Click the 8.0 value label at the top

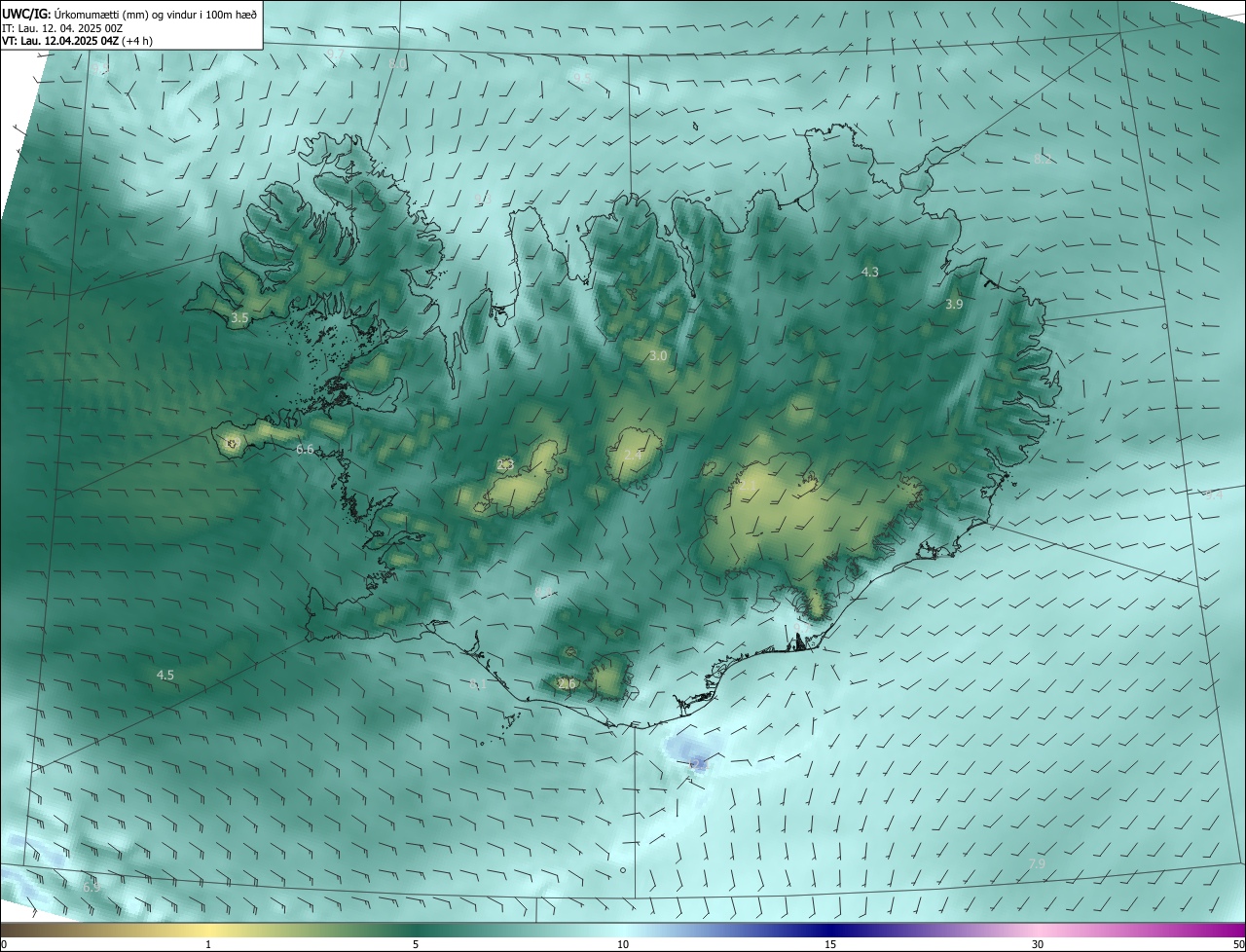click(397, 64)
